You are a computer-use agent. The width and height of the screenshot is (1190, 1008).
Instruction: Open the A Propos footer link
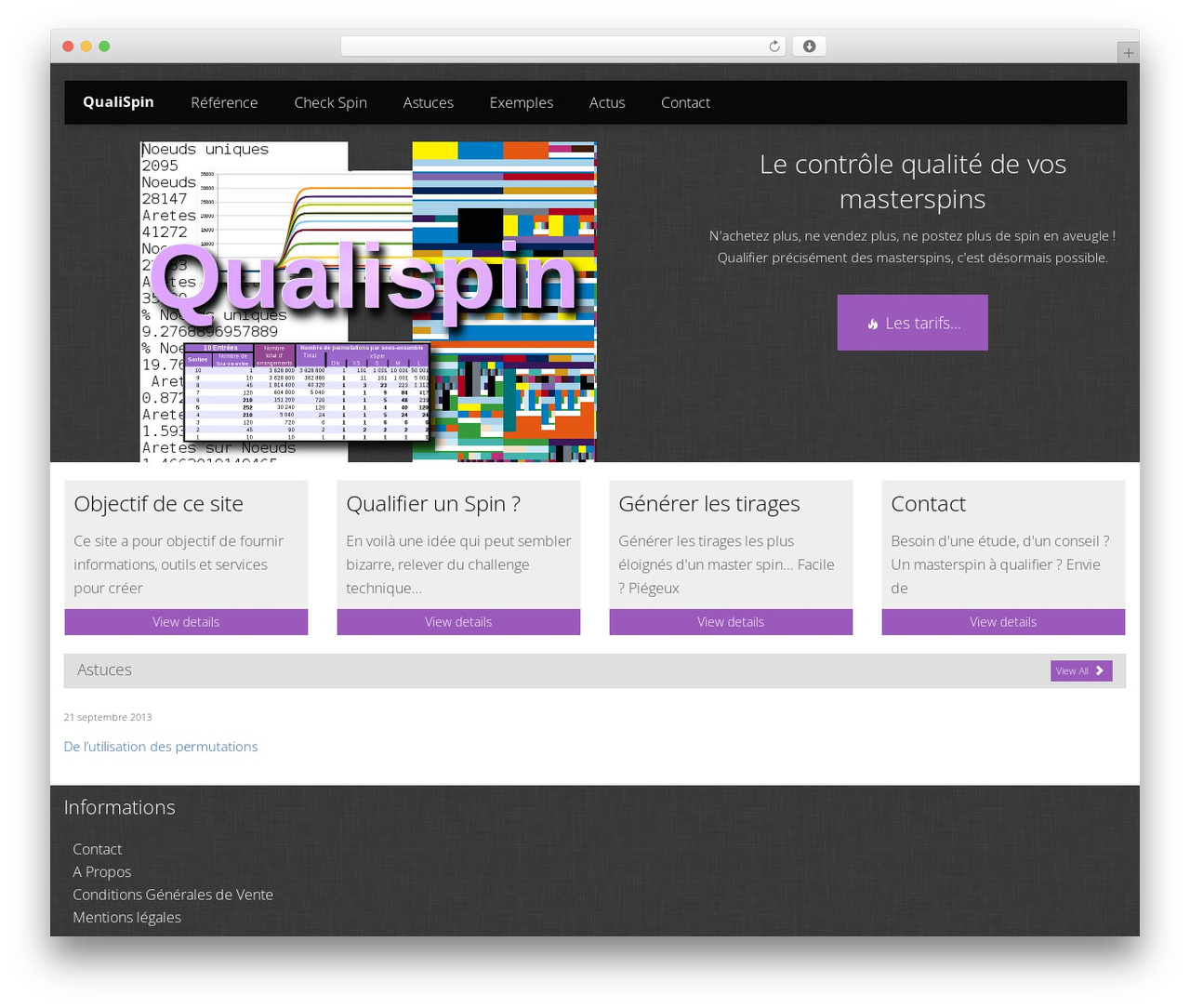102,871
